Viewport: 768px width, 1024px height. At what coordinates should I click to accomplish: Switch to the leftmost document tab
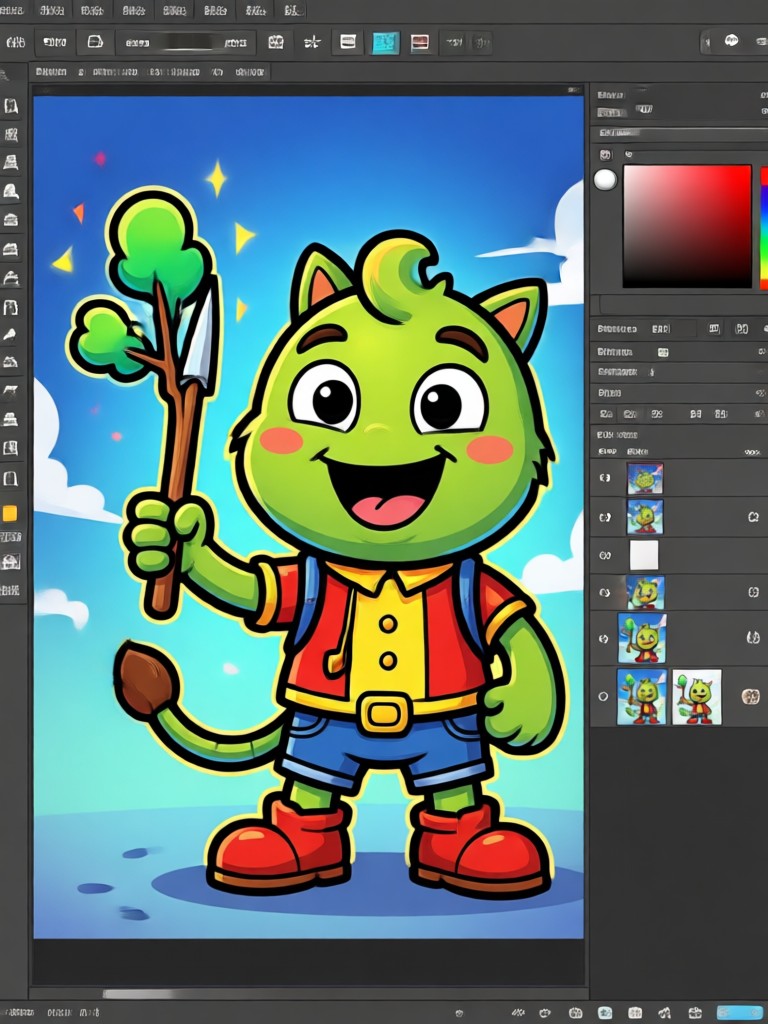tap(51, 72)
